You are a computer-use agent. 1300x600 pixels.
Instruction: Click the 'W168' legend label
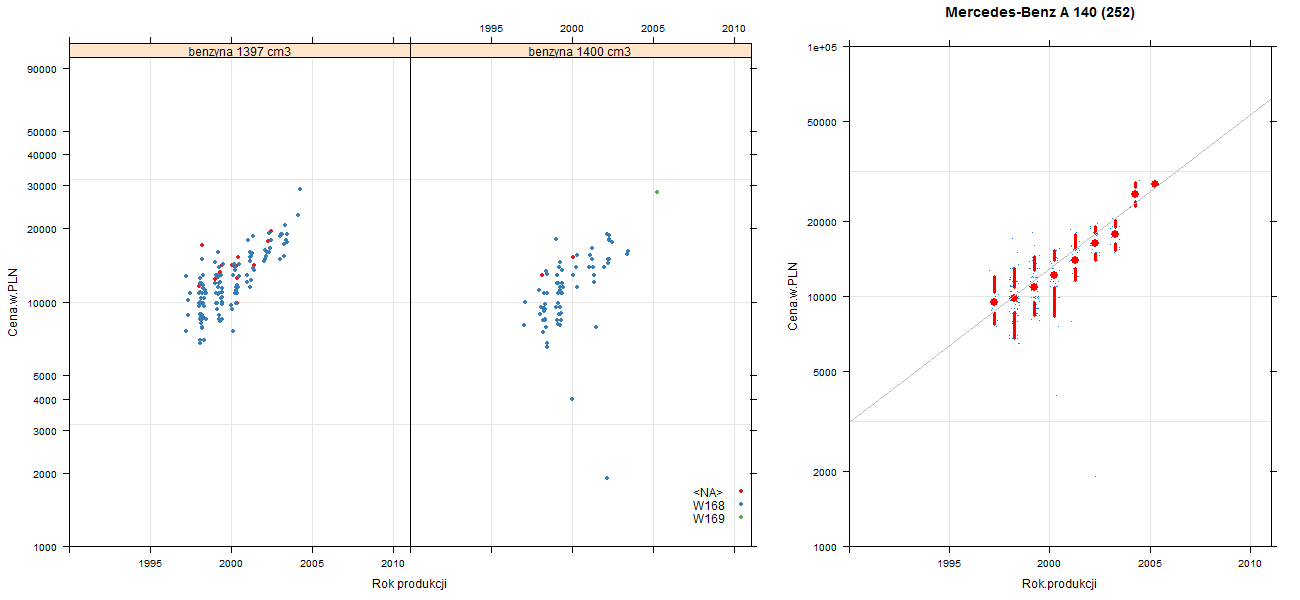click(x=709, y=506)
